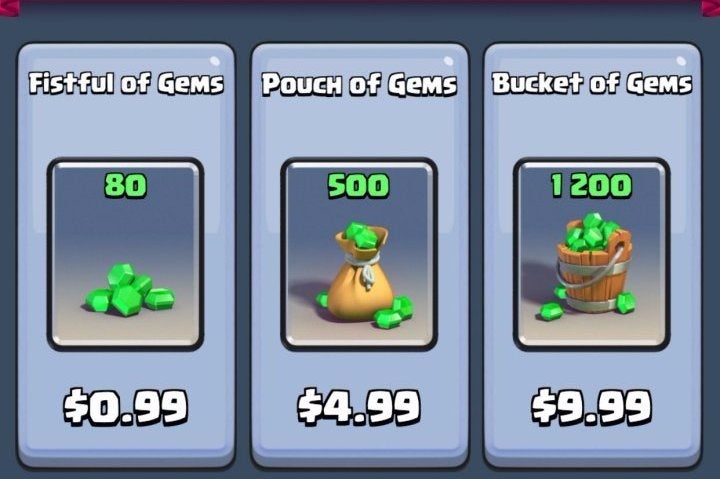Viewport: 720px width, 479px height.
Task: Tap the shine dot on Fistful card
Action: [x=214, y=61]
